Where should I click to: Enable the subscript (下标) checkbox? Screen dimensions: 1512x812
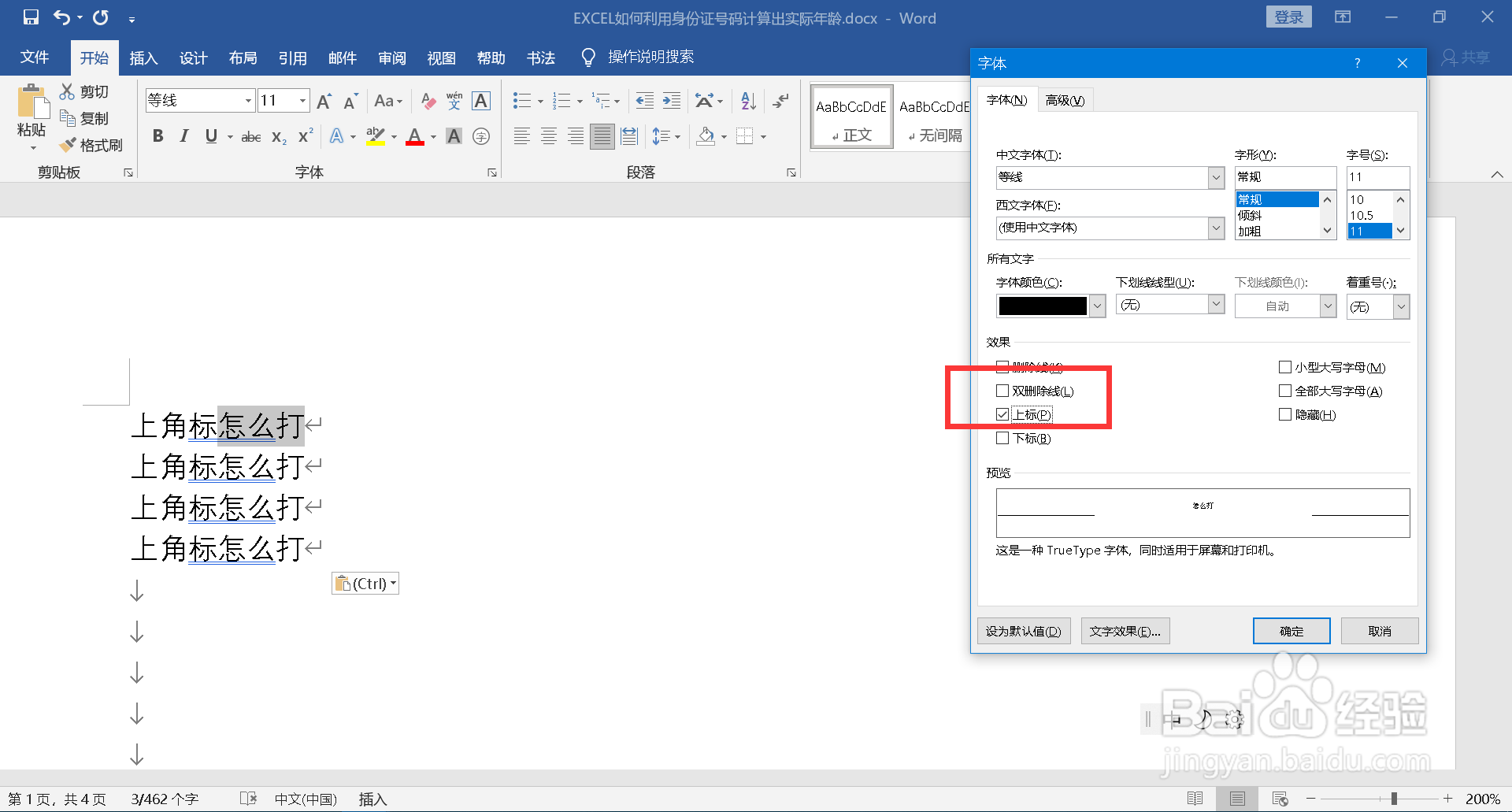1002,438
